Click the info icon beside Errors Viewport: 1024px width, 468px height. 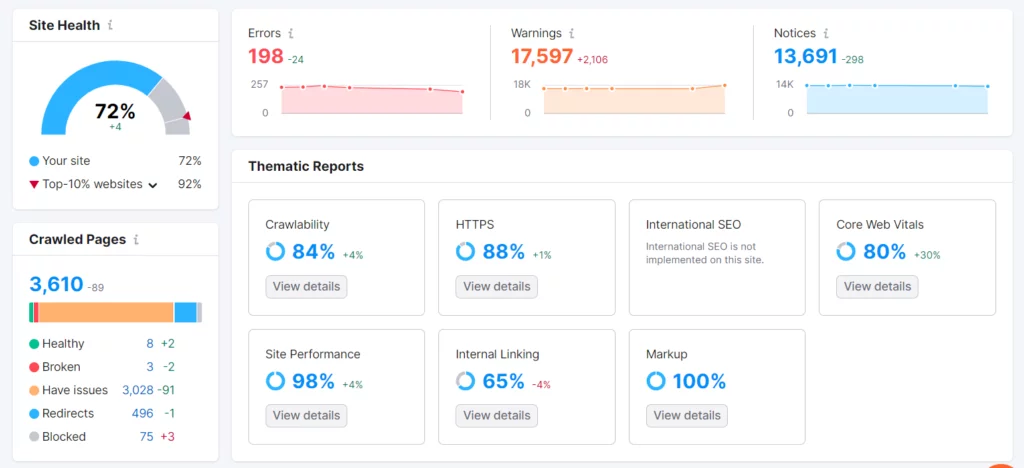tap(291, 33)
